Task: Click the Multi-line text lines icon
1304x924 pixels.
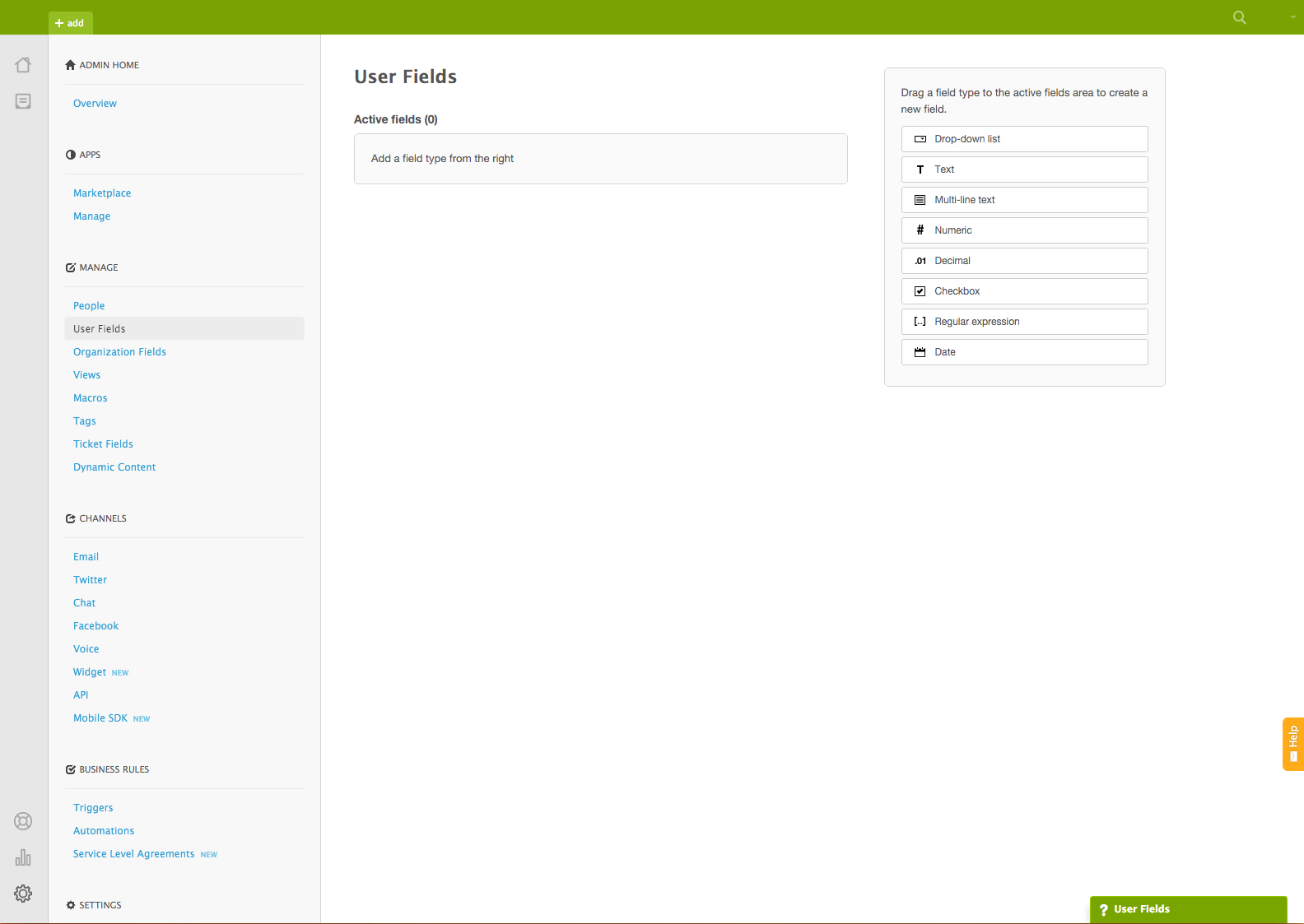Action: (920, 200)
